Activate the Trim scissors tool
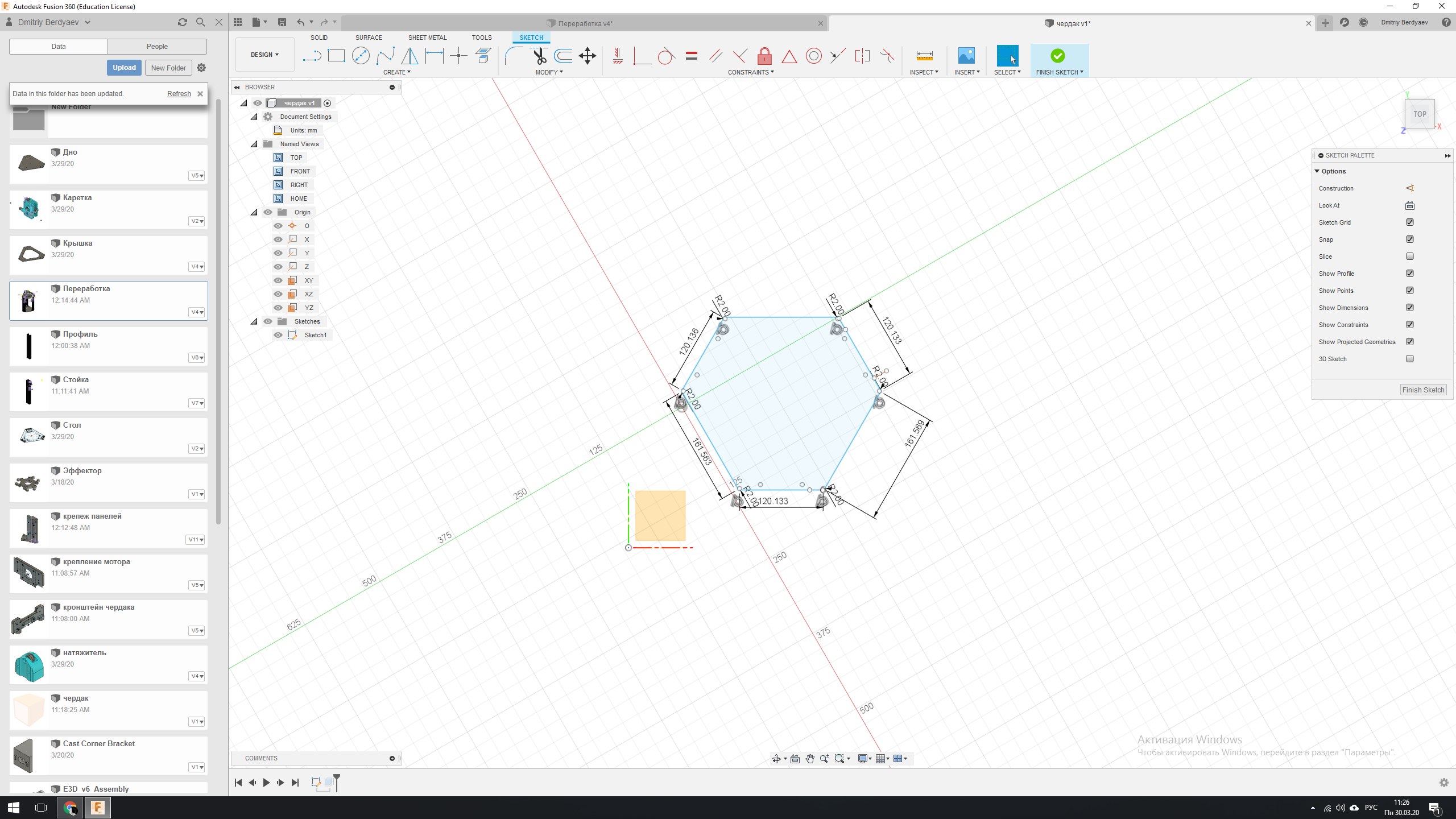 (x=539, y=56)
